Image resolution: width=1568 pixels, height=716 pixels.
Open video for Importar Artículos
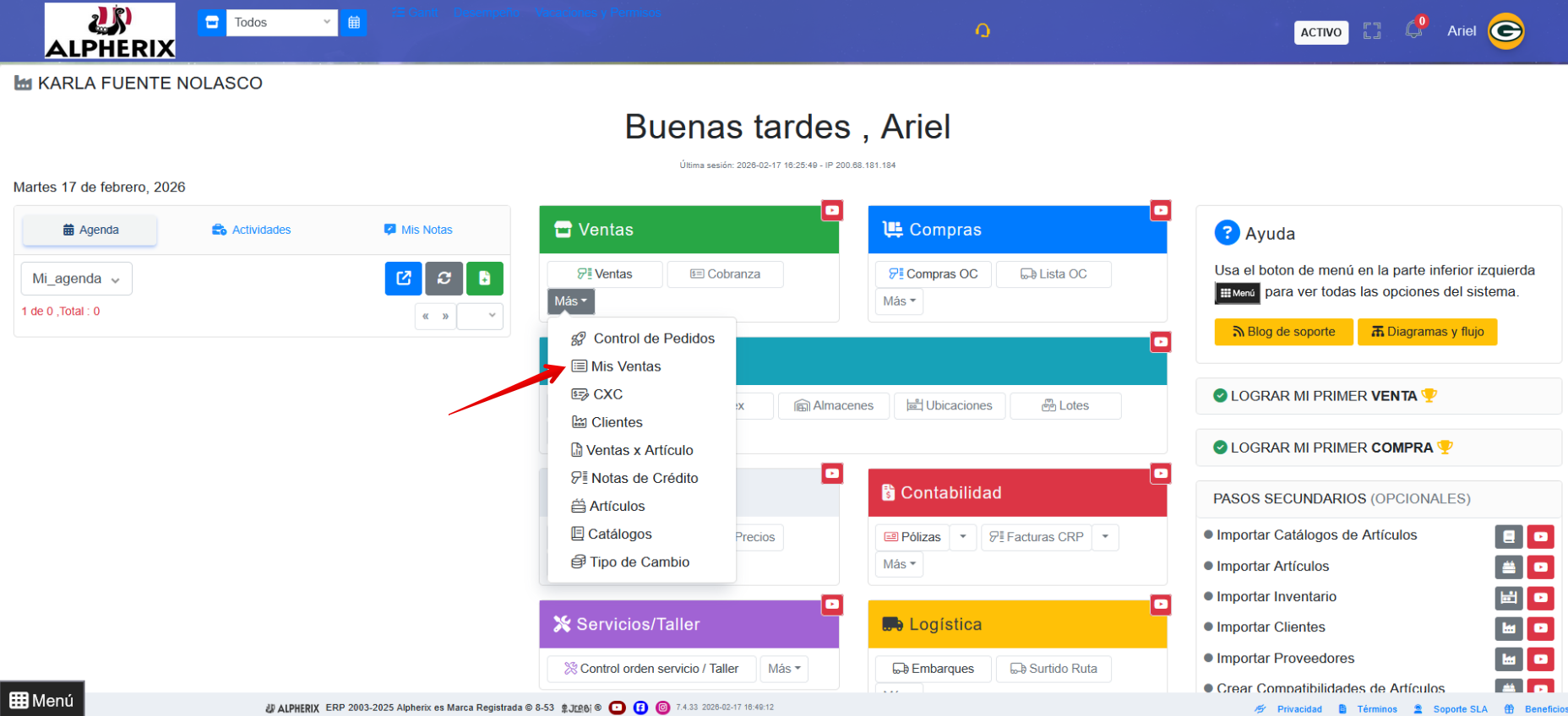[1540, 567]
